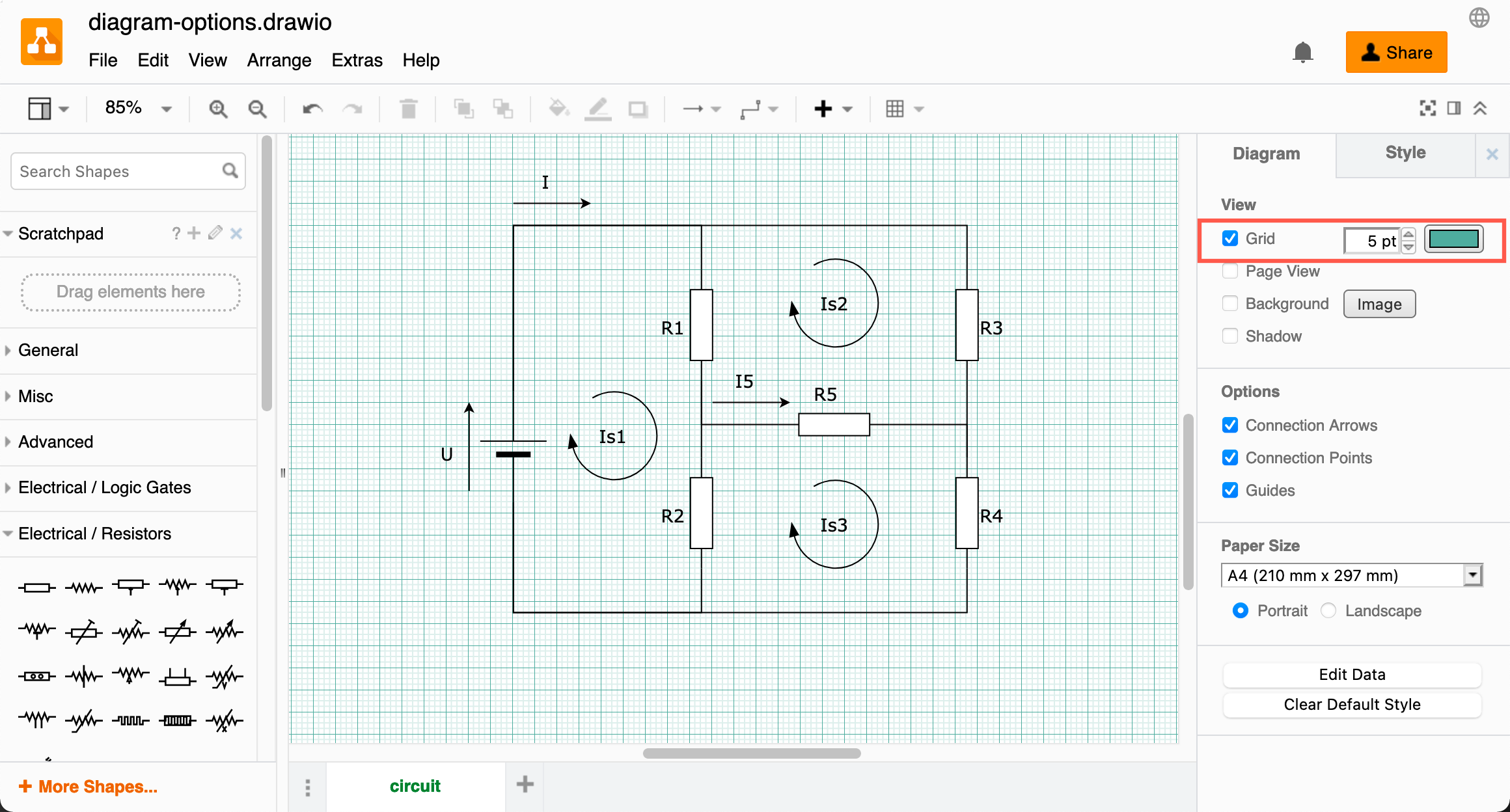Click the notification bell icon

click(x=1302, y=52)
